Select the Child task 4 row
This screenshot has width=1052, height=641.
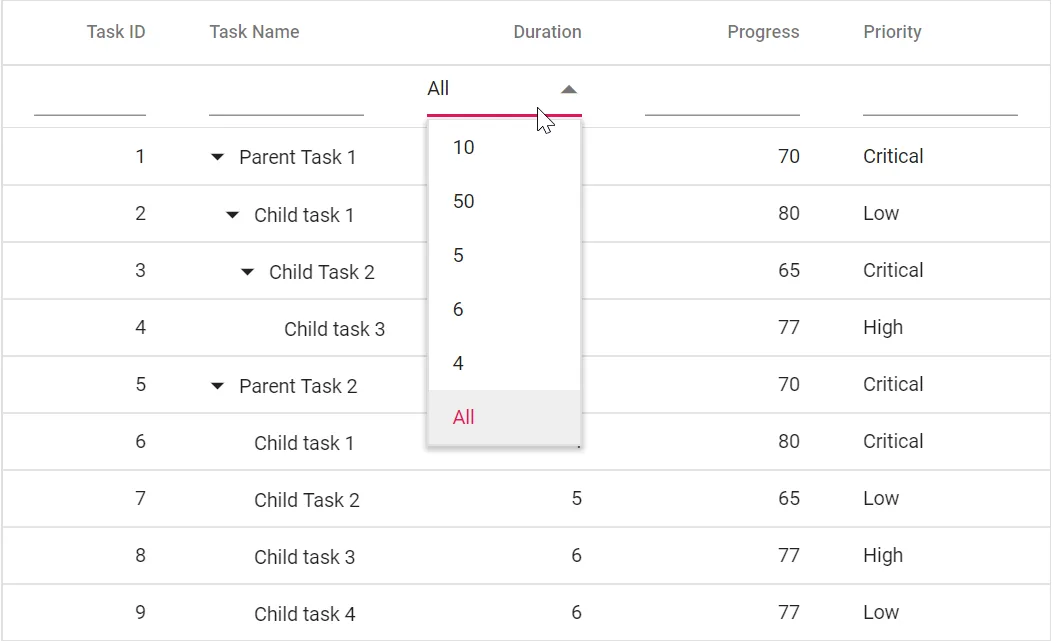tap(305, 613)
